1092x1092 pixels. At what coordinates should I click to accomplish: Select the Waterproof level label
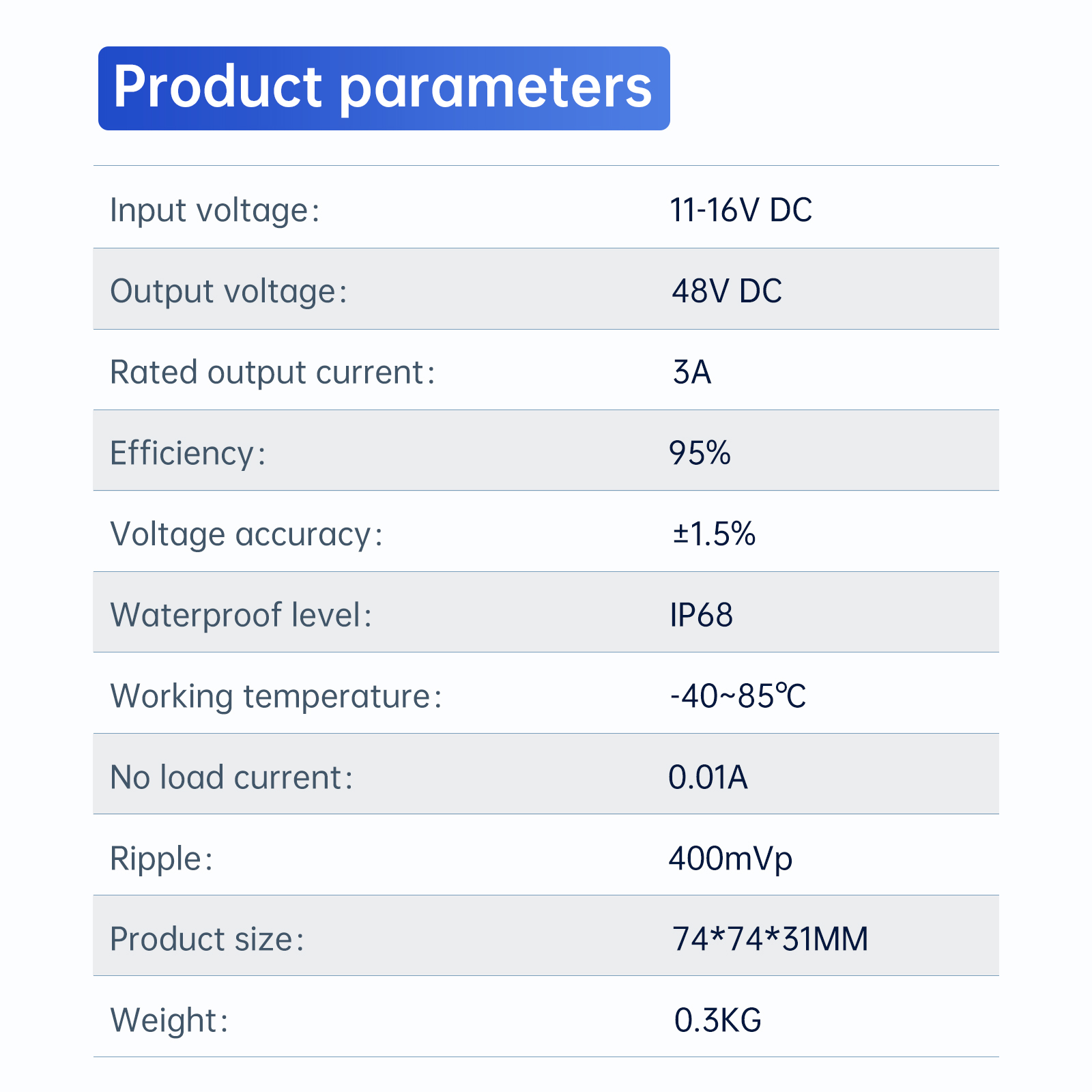pyautogui.click(x=241, y=615)
